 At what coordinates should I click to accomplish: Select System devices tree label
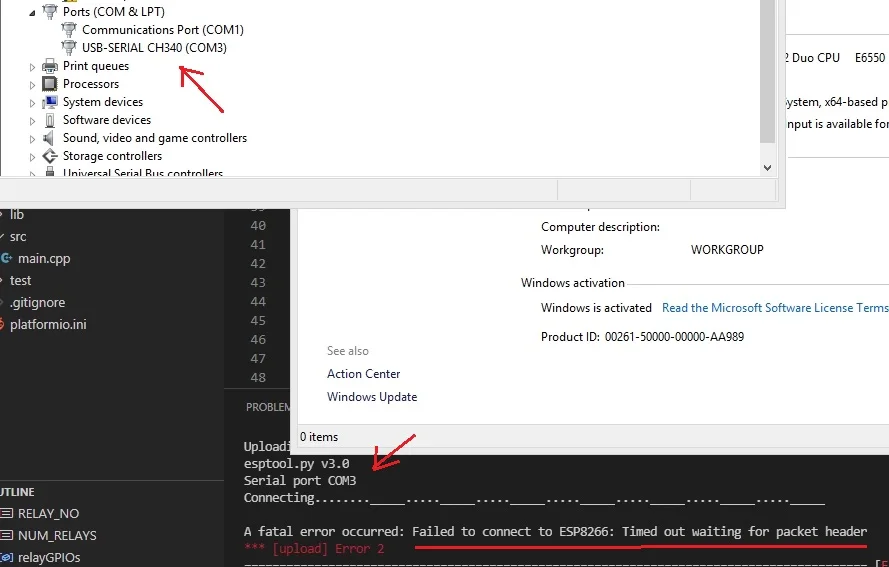point(103,102)
